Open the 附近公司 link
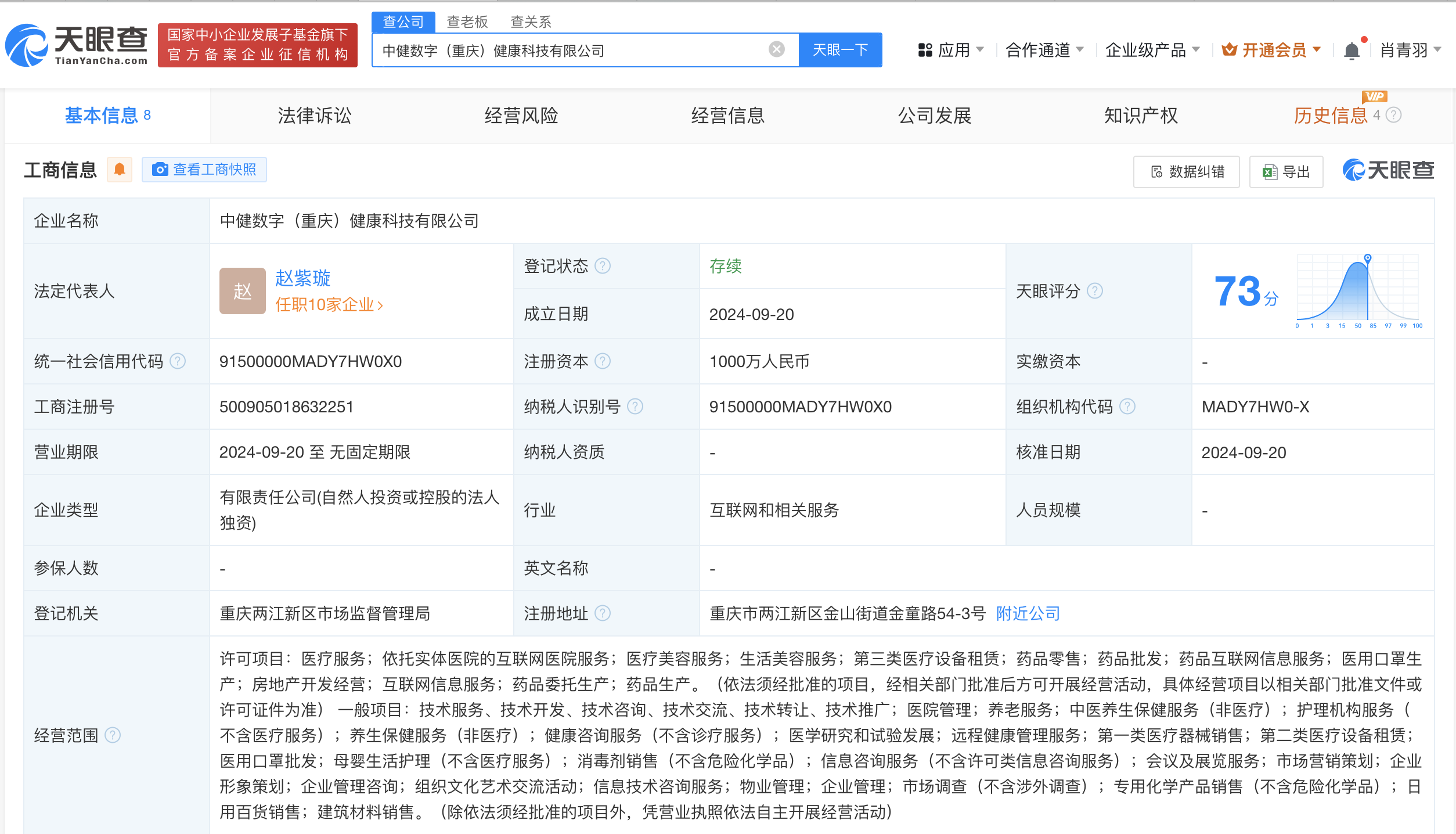The width and height of the screenshot is (1456, 834). 1027,613
